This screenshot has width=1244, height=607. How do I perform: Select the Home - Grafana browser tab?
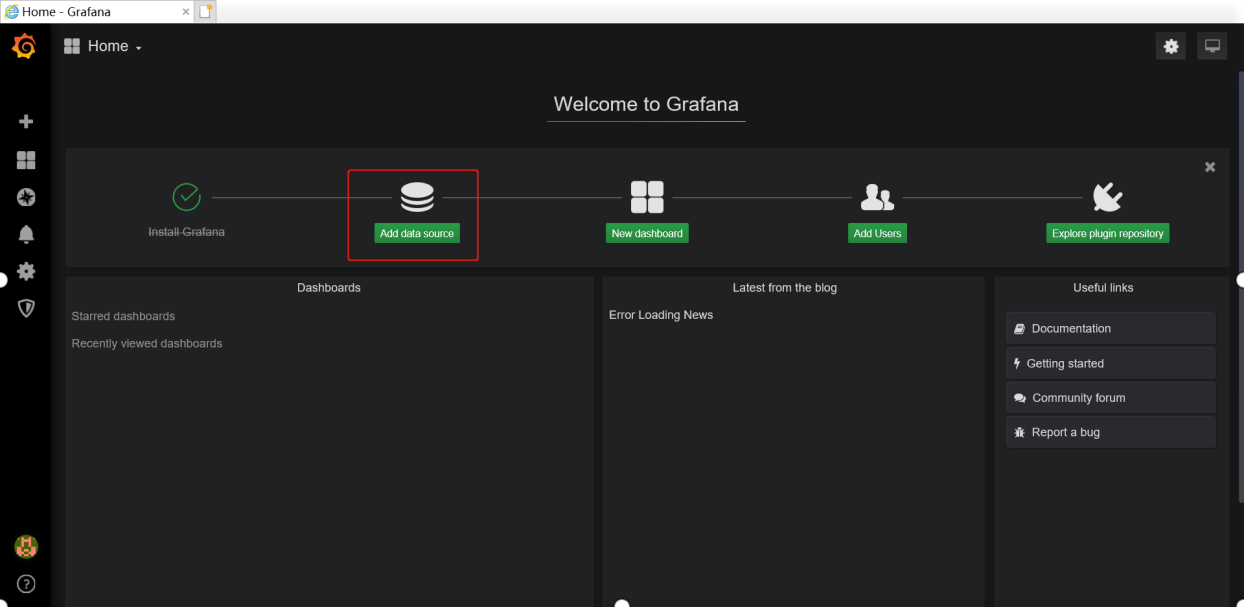pos(98,12)
